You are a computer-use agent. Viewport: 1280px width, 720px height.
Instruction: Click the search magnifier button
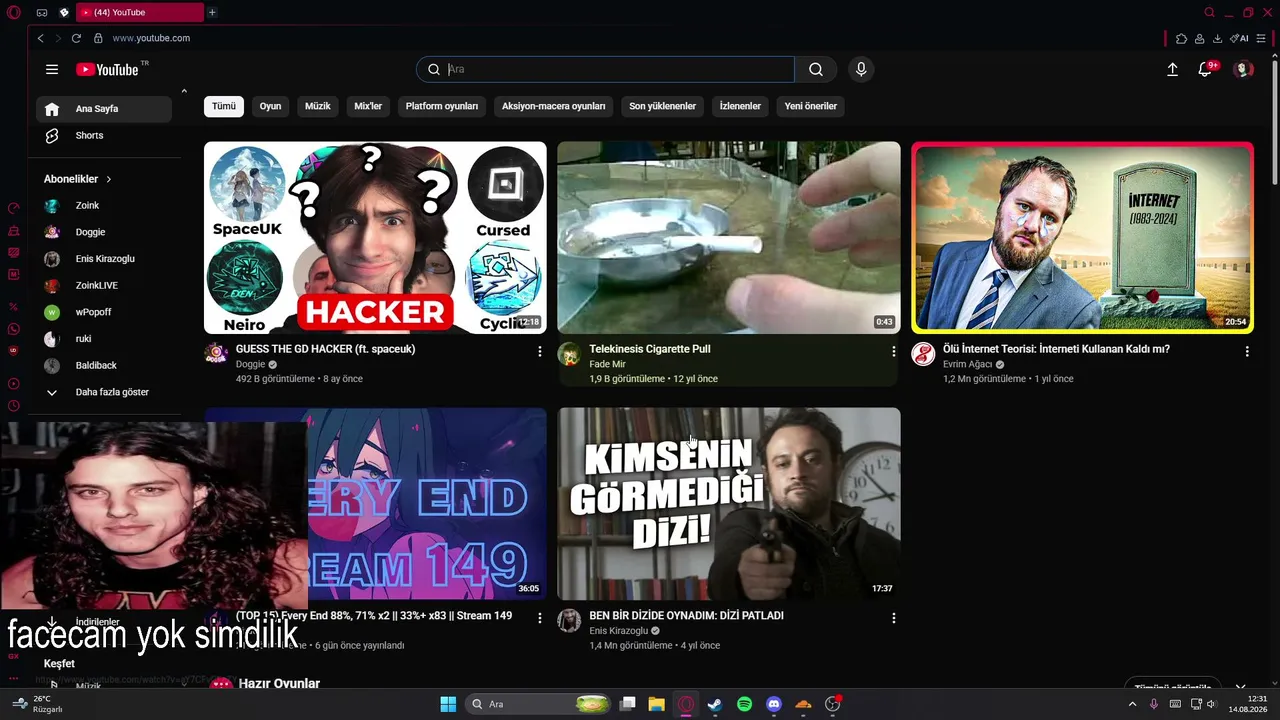(x=816, y=69)
